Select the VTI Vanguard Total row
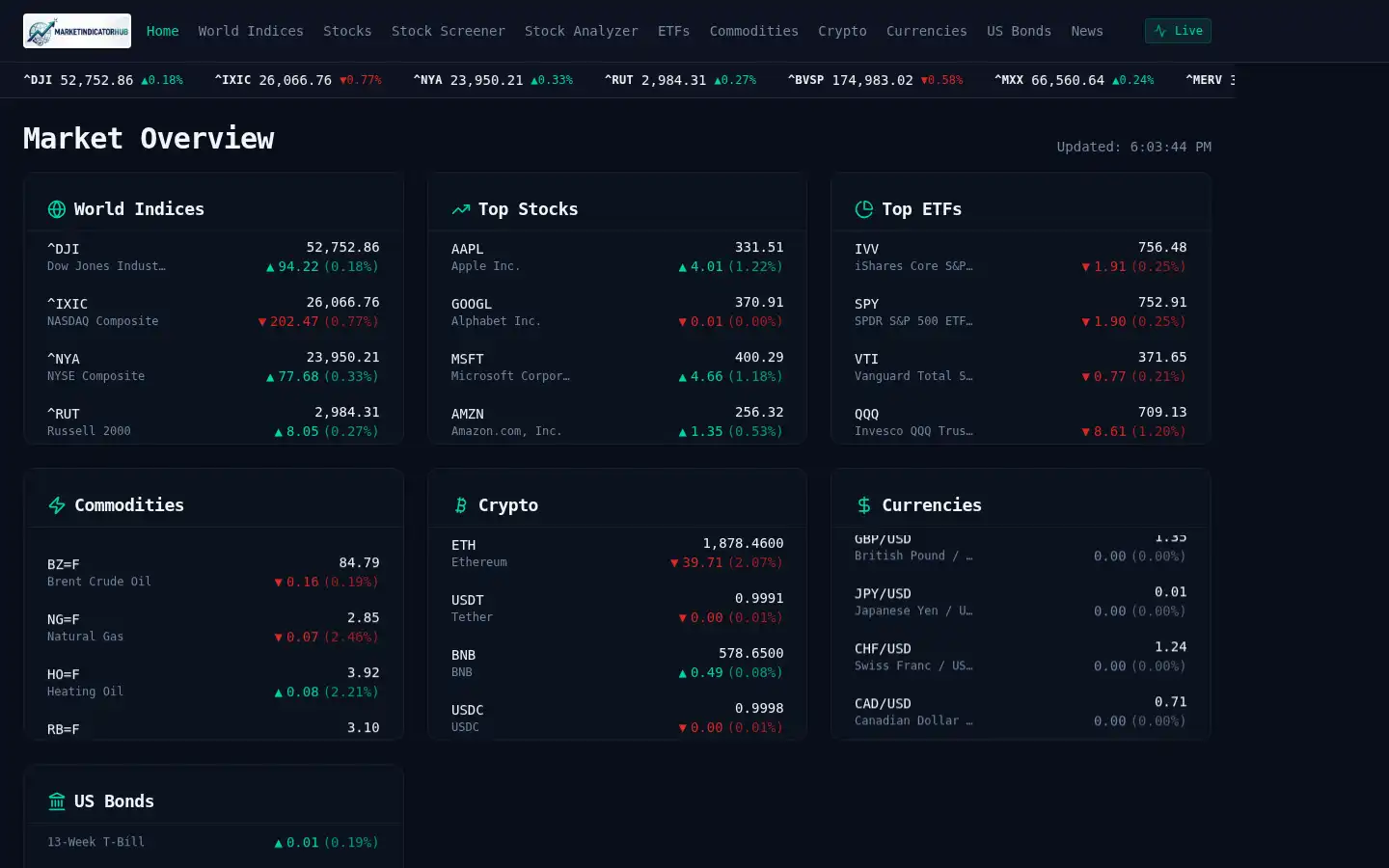 click(1021, 367)
